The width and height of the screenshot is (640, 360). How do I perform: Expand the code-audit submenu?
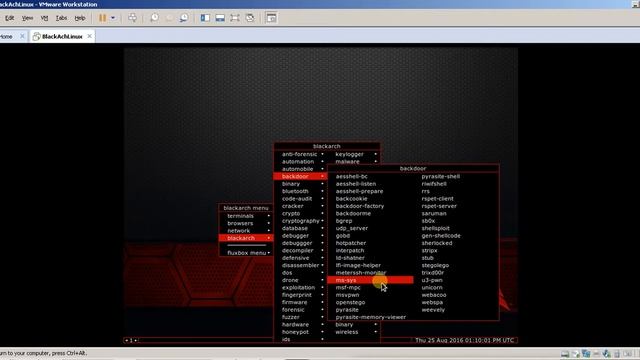[300, 198]
